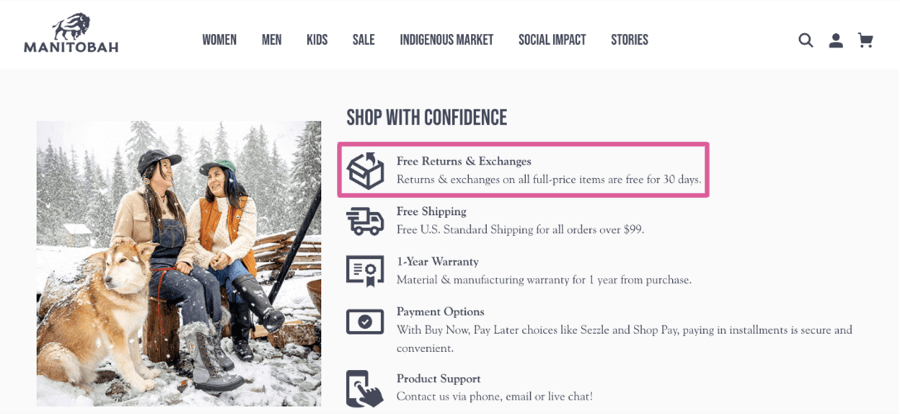
Task: Click the warranty certificate icon
Action: click(x=365, y=271)
